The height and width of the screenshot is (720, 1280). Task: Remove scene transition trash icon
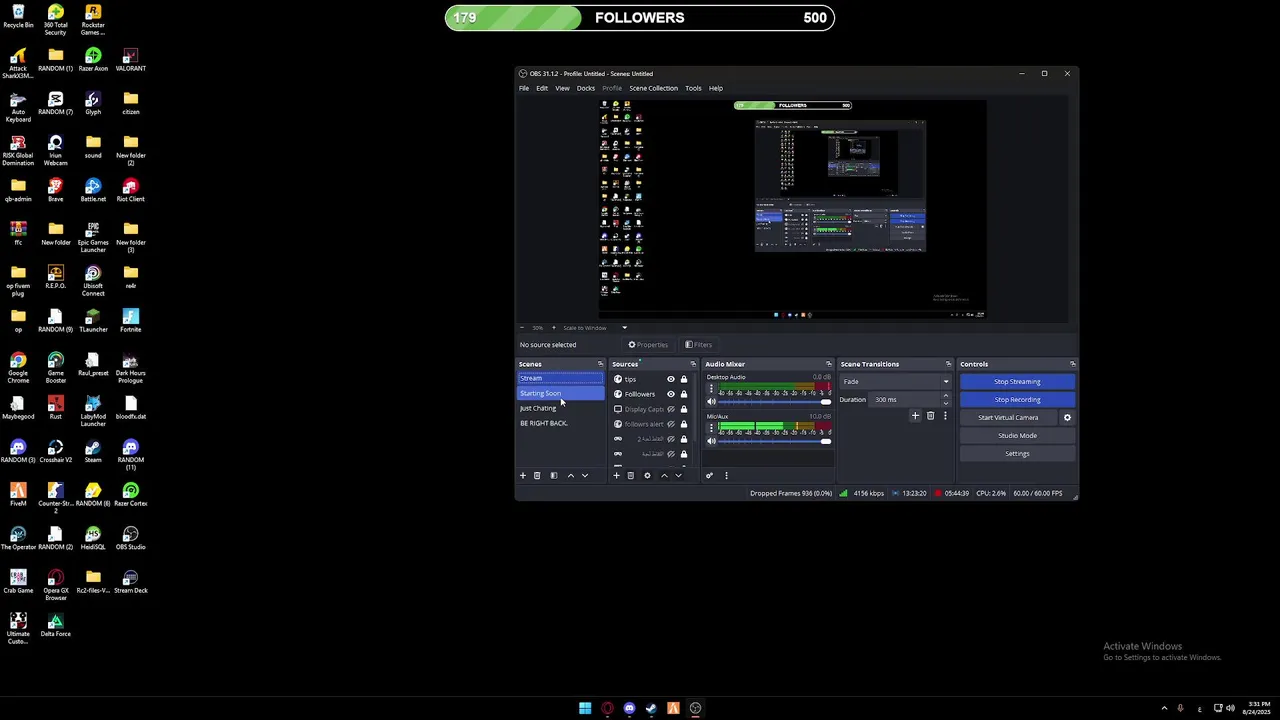tap(930, 416)
